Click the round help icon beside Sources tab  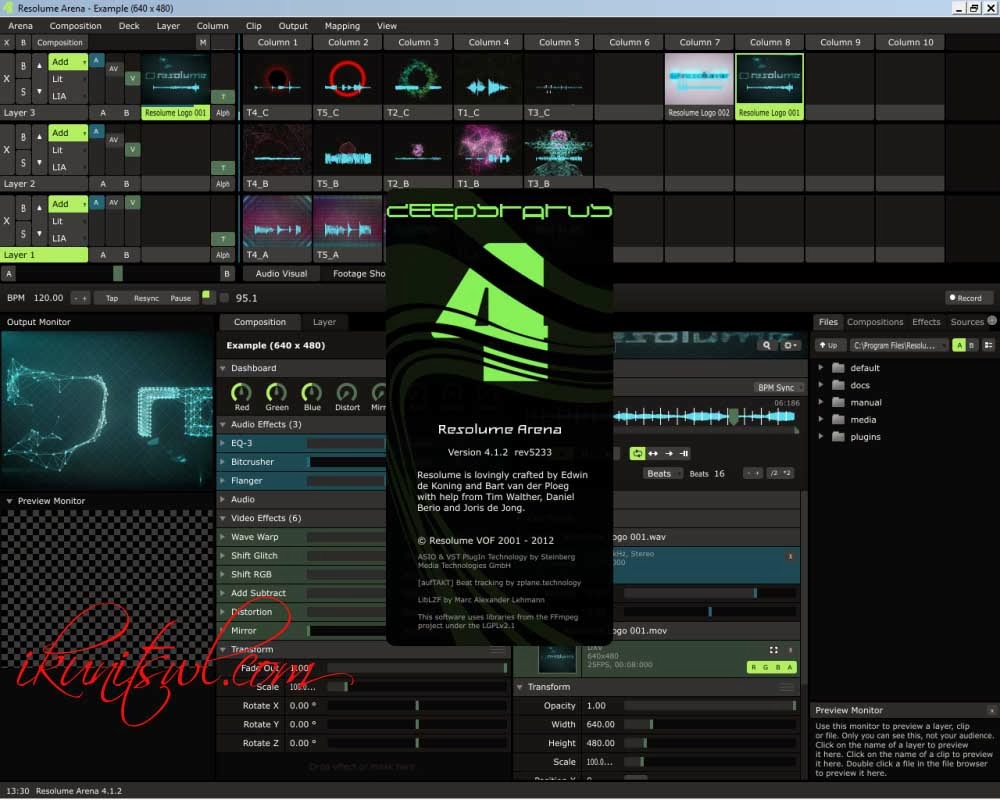pyautogui.click(x=992, y=320)
